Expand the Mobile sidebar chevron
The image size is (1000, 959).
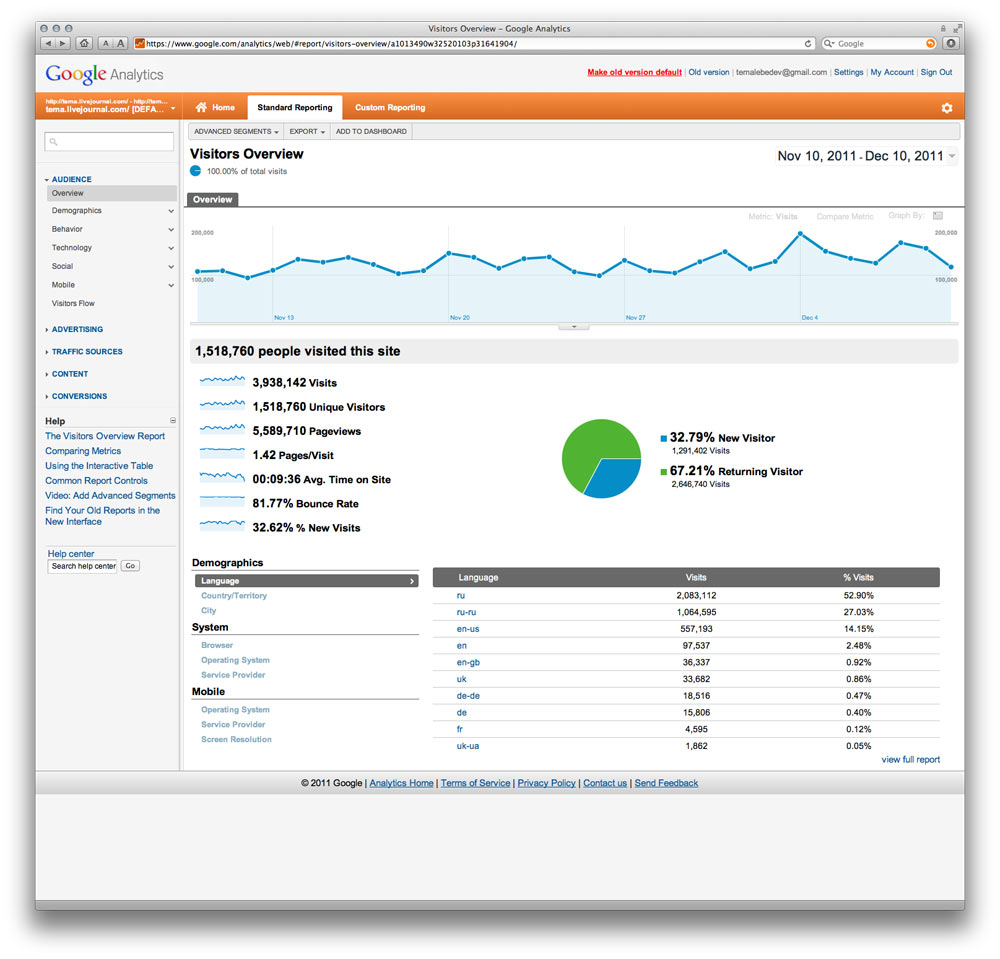point(171,285)
